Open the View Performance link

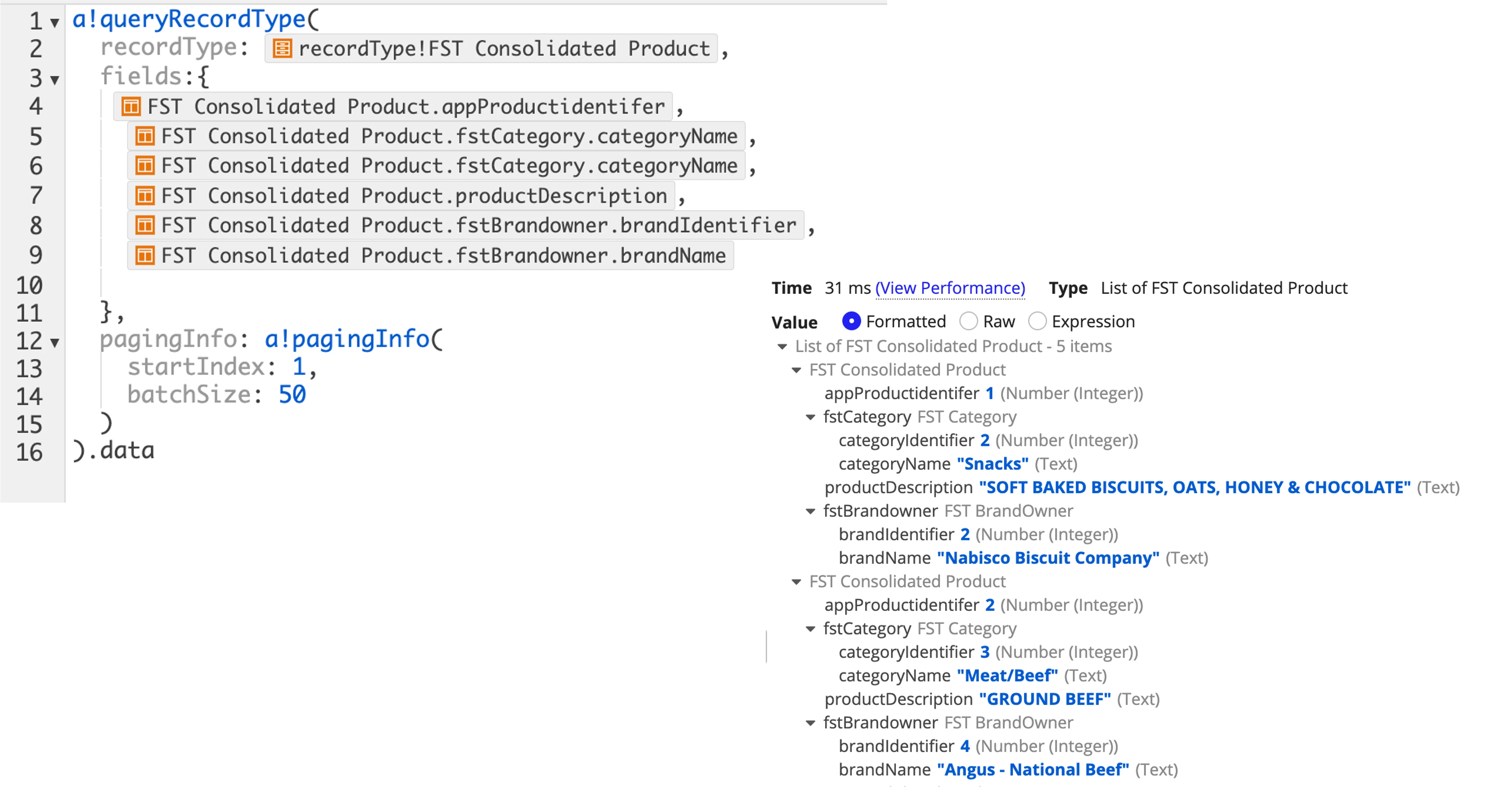coord(950,288)
